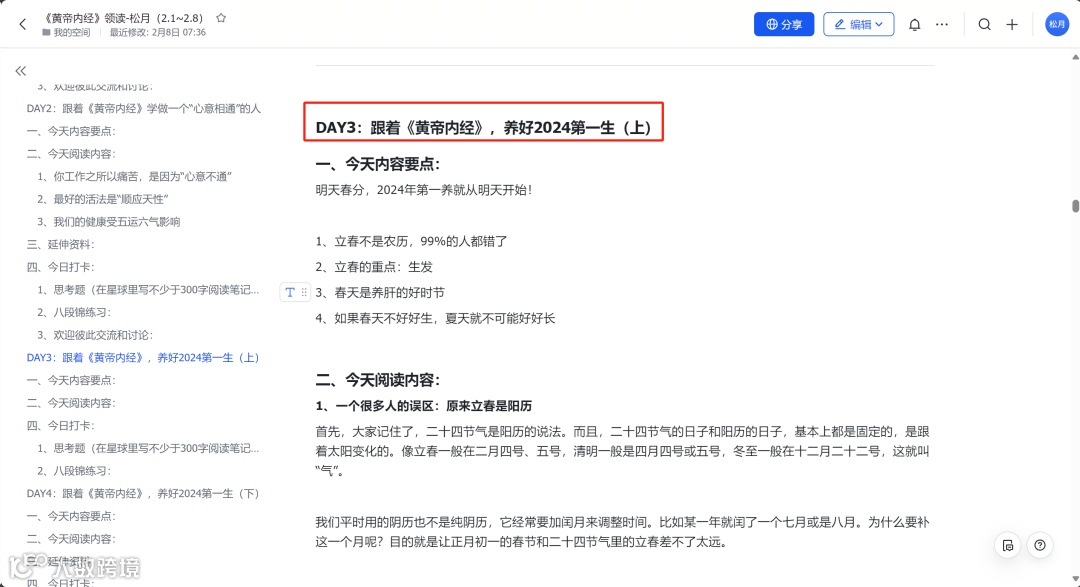Click bold subheading 一个很多人的误区:原来立春是阳历
The image size is (1080, 587).
tap(424, 406)
